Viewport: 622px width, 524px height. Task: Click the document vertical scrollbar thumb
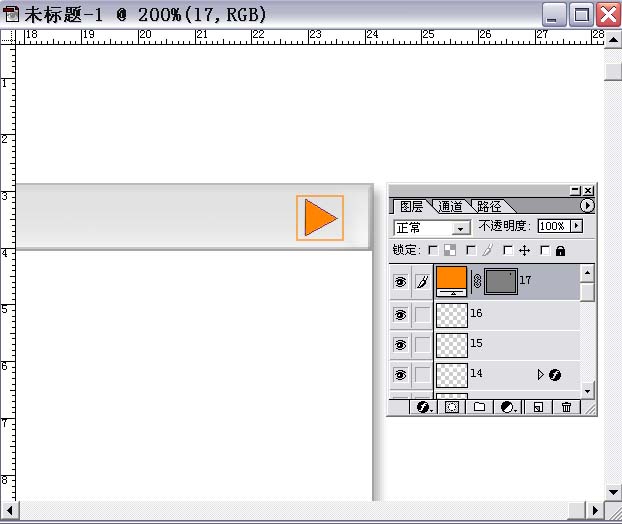click(x=613, y=71)
